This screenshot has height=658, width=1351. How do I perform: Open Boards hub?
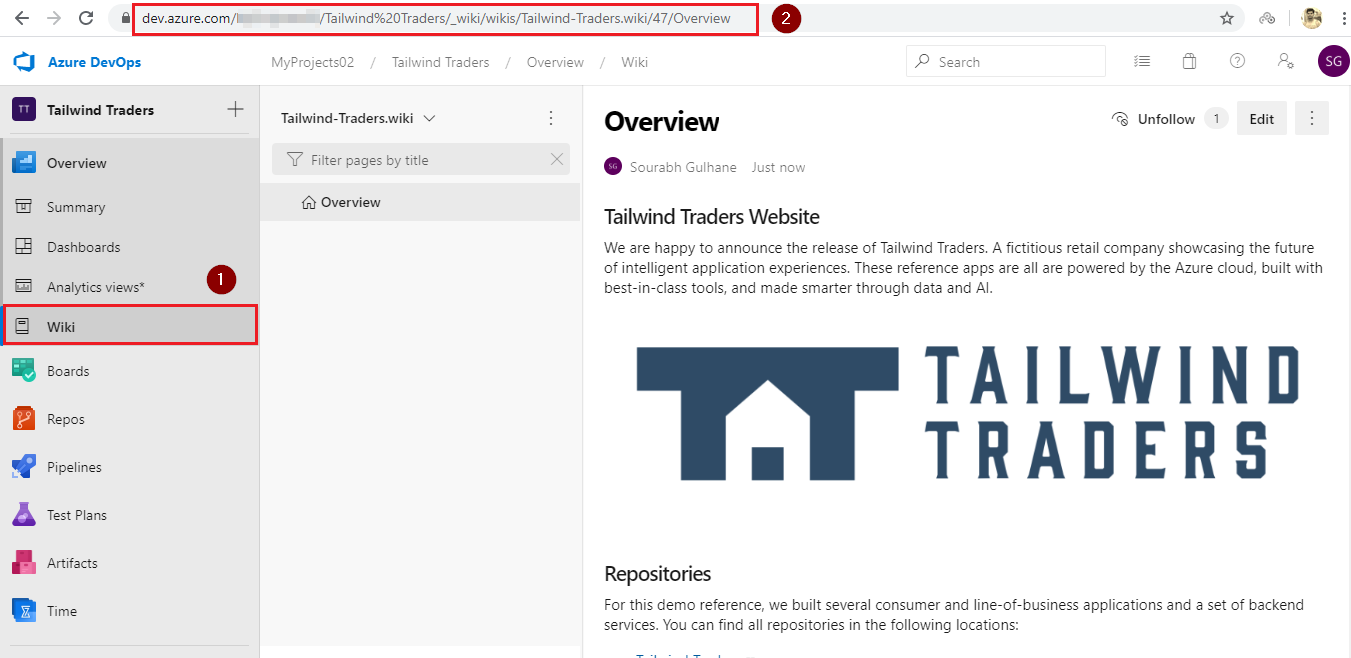pyautogui.click(x=129, y=371)
